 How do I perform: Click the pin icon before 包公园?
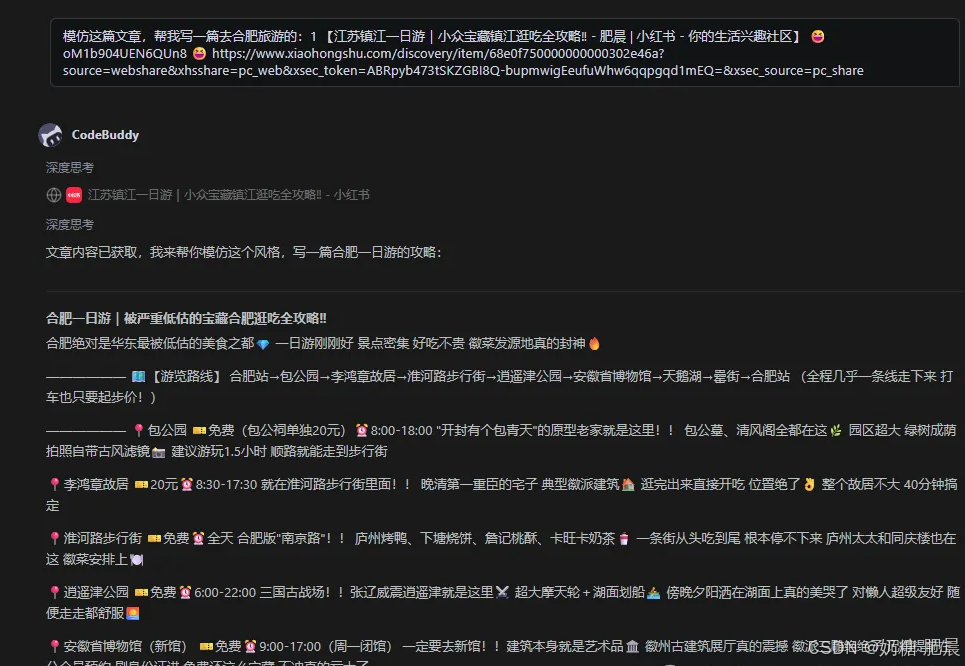coord(139,430)
